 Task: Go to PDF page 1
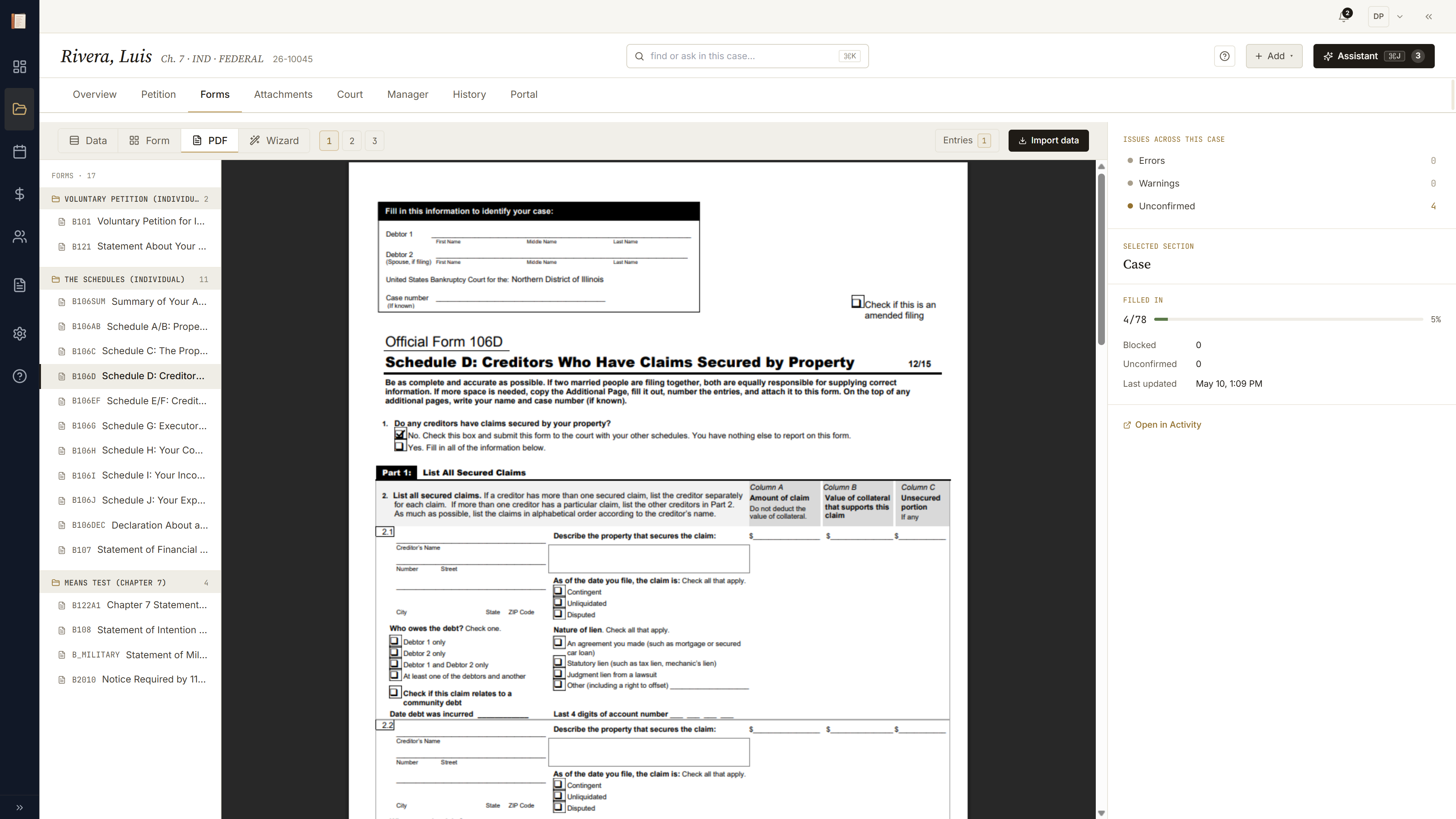(x=329, y=141)
